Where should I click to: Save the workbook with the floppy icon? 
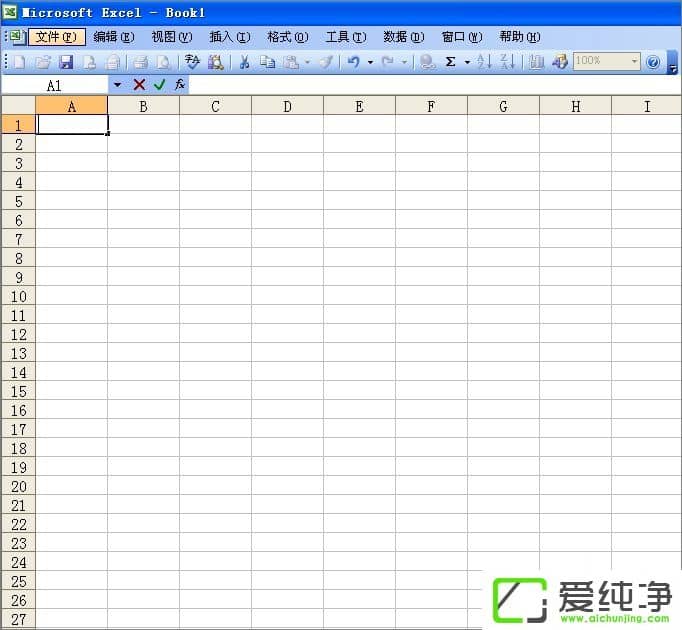click(66, 62)
